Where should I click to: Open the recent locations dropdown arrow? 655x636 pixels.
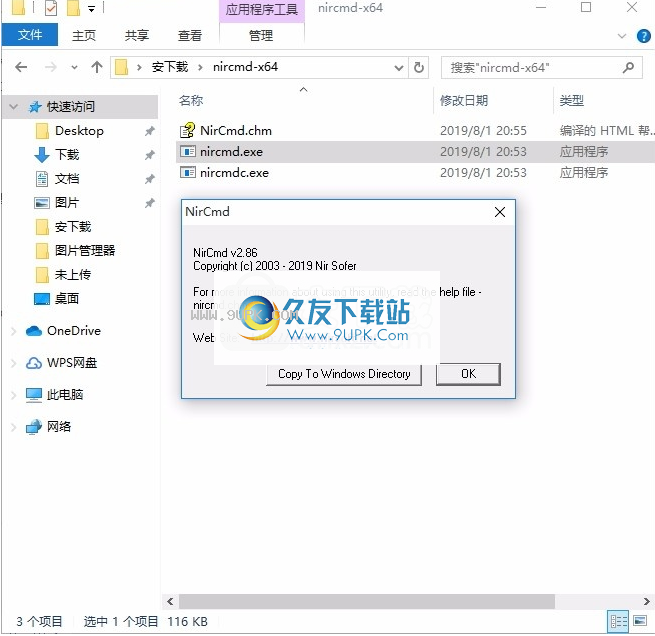74,67
